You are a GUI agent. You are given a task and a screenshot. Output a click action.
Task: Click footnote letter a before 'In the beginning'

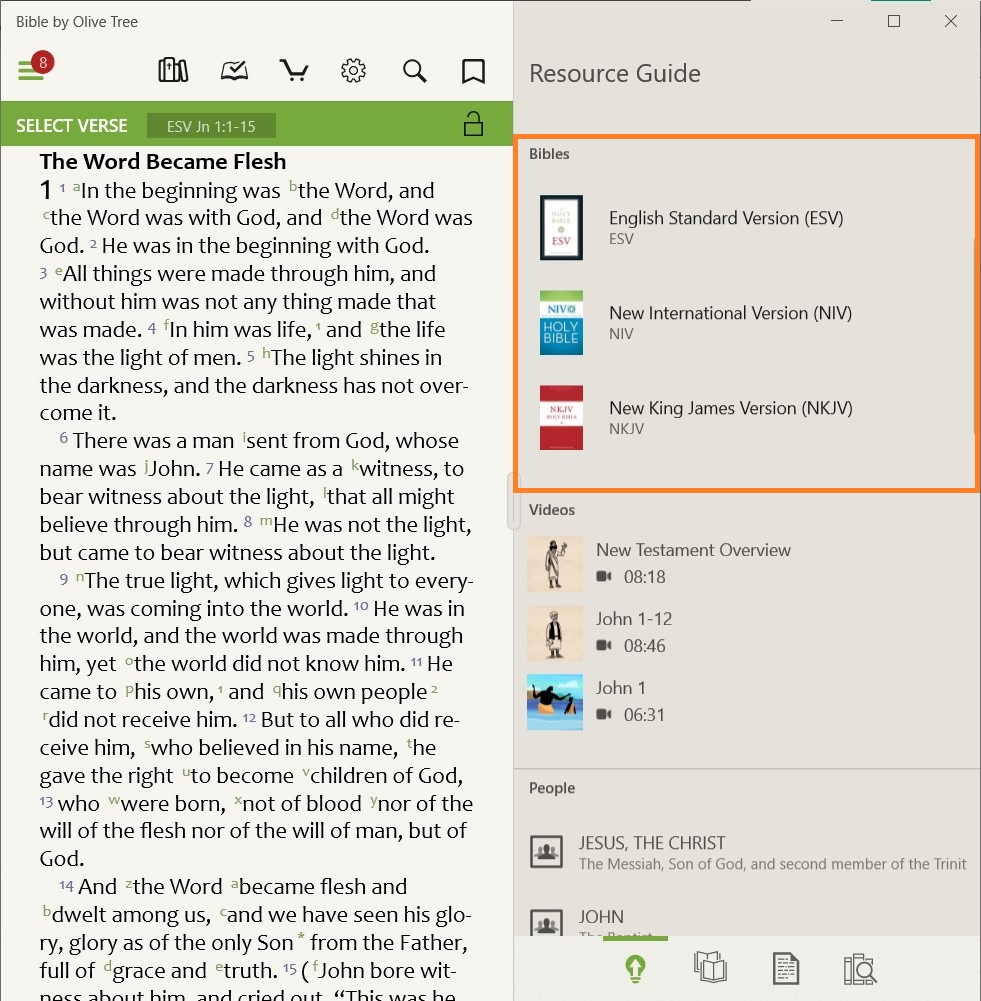[77, 186]
